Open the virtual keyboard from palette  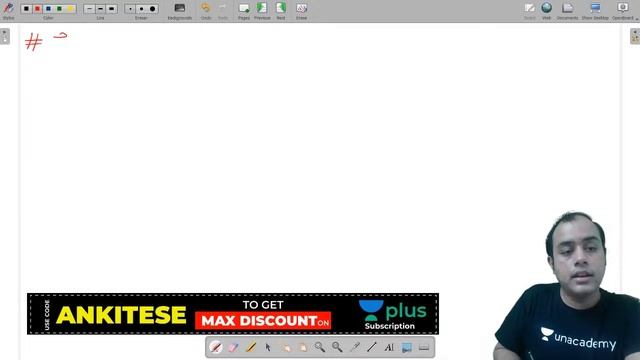tap(424, 347)
